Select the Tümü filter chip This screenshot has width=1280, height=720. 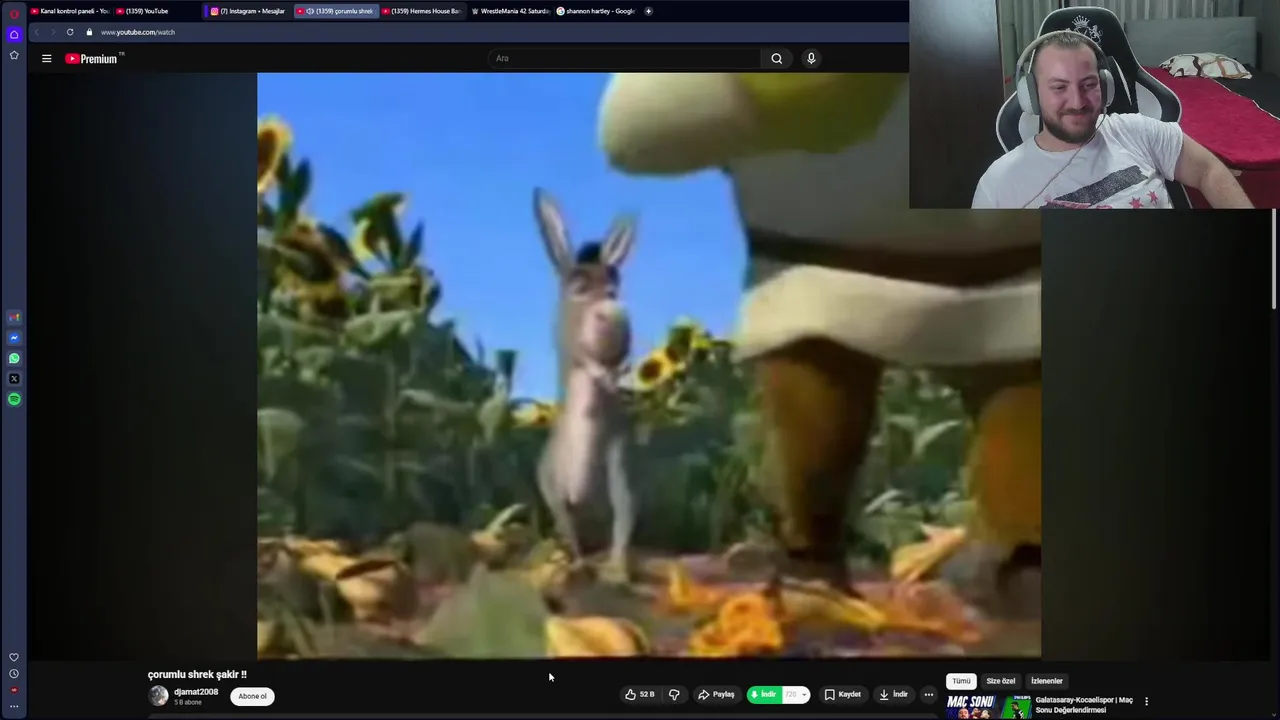[961, 681]
